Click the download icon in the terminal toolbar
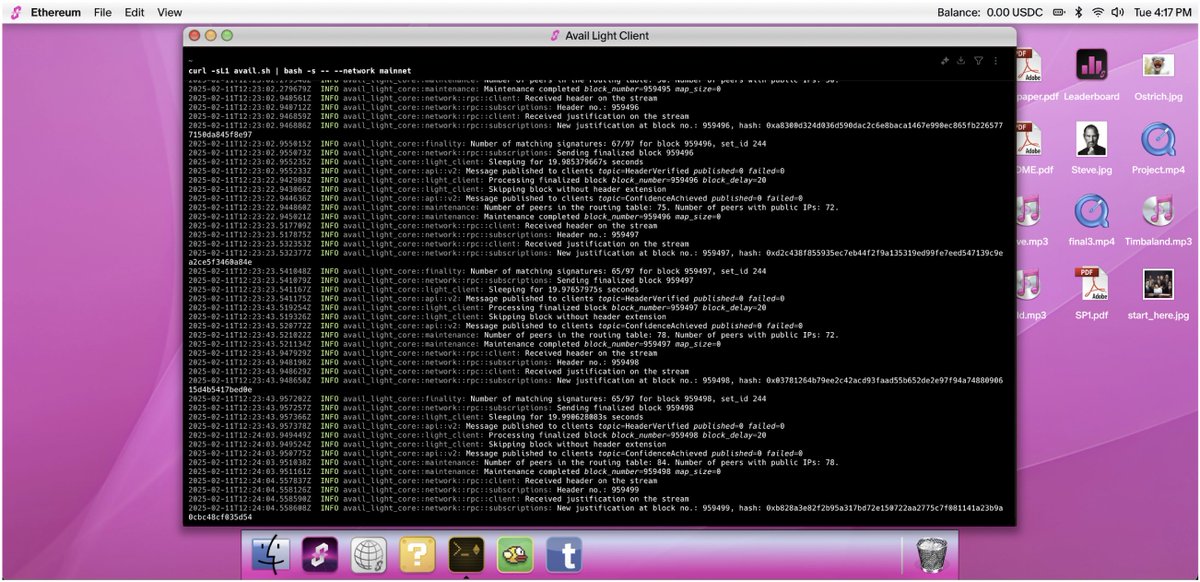 [962, 61]
